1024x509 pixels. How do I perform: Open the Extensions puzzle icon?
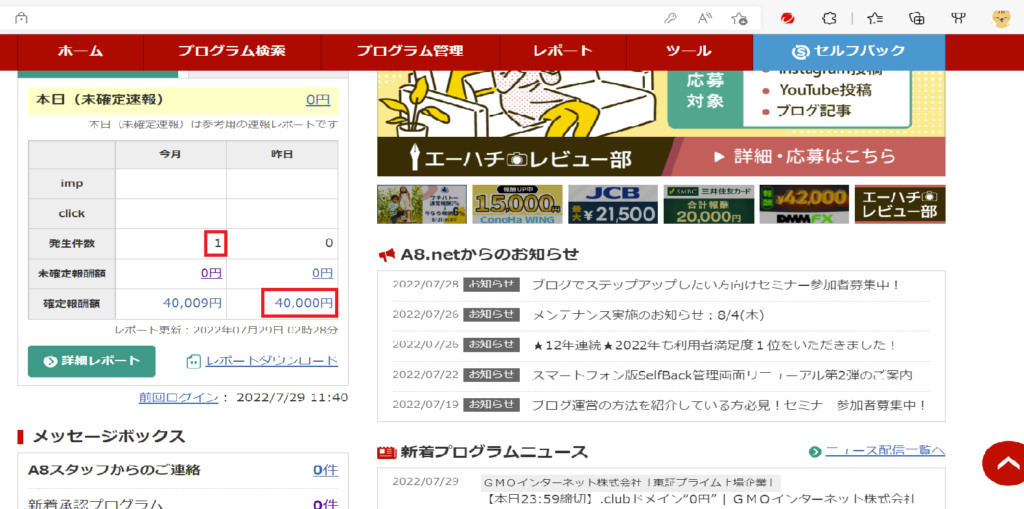click(829, 18)
